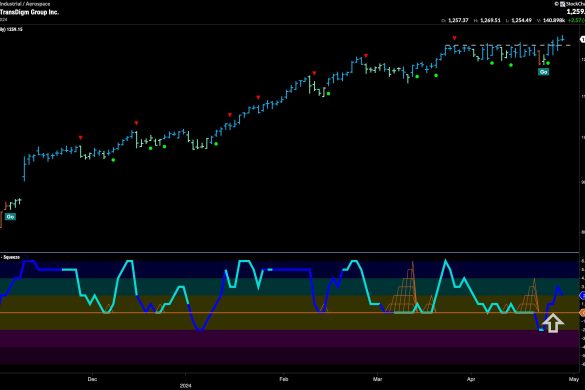Click the first red triangle marker before December
This screenshot has width=585, height=390.
[81, 138]
